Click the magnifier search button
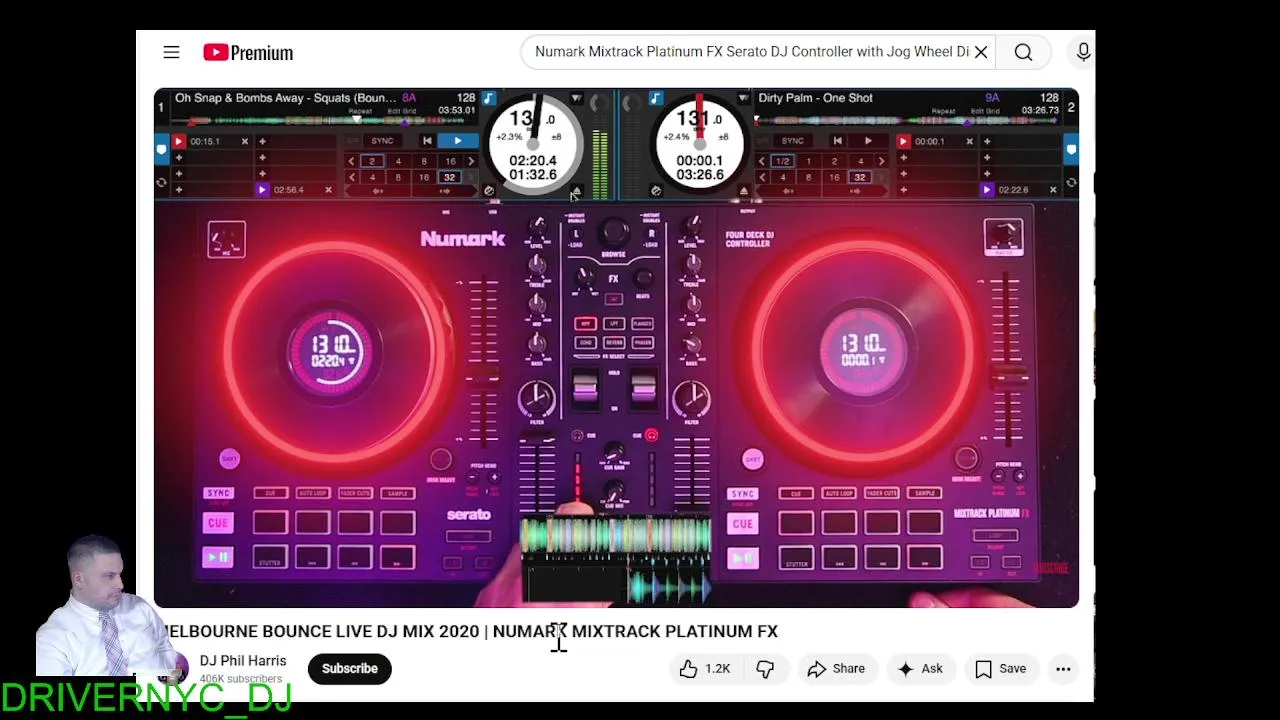Screen dimensions: 1280x720 [x=1023, y=52]
